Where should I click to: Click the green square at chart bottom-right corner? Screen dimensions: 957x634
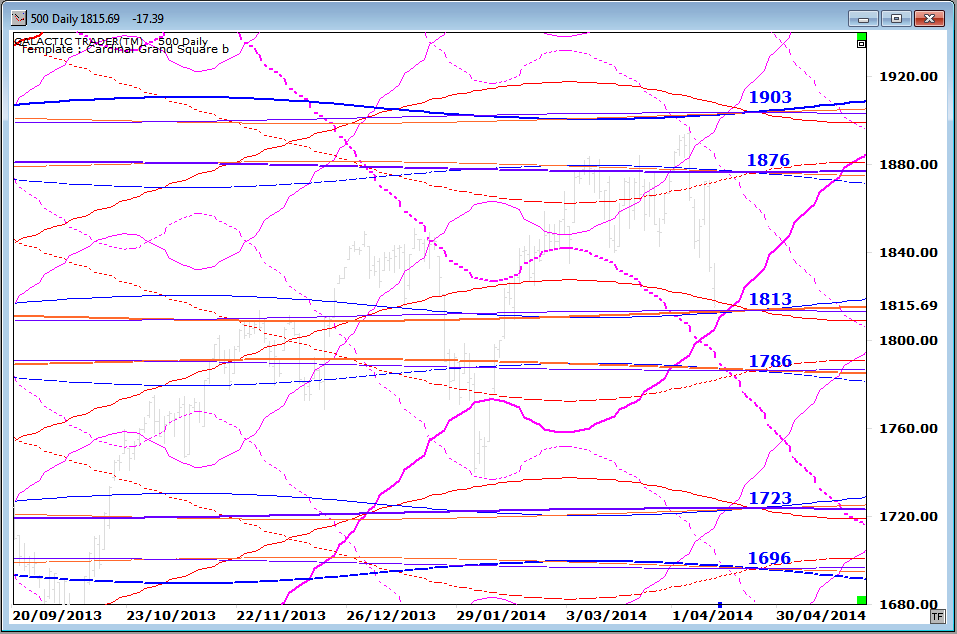[x=861, y=600]
